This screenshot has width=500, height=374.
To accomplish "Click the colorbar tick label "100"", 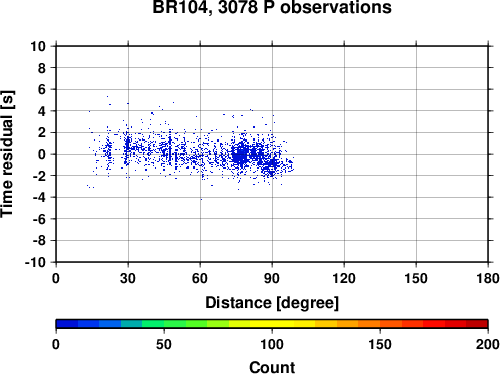I will point(272,344).
